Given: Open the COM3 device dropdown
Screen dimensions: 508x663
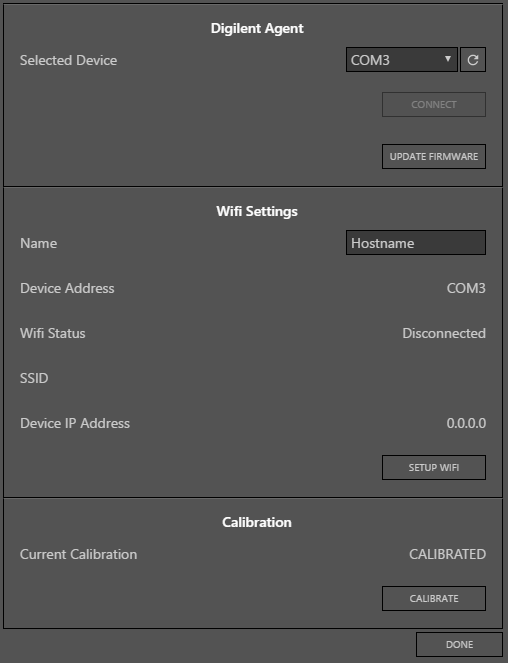Looking at the screenshot, I should 401,60.
